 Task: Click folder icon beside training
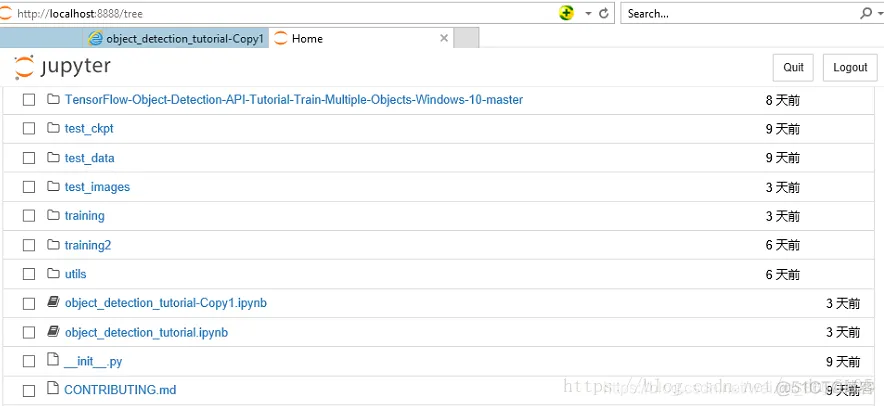tap(53, 215)
